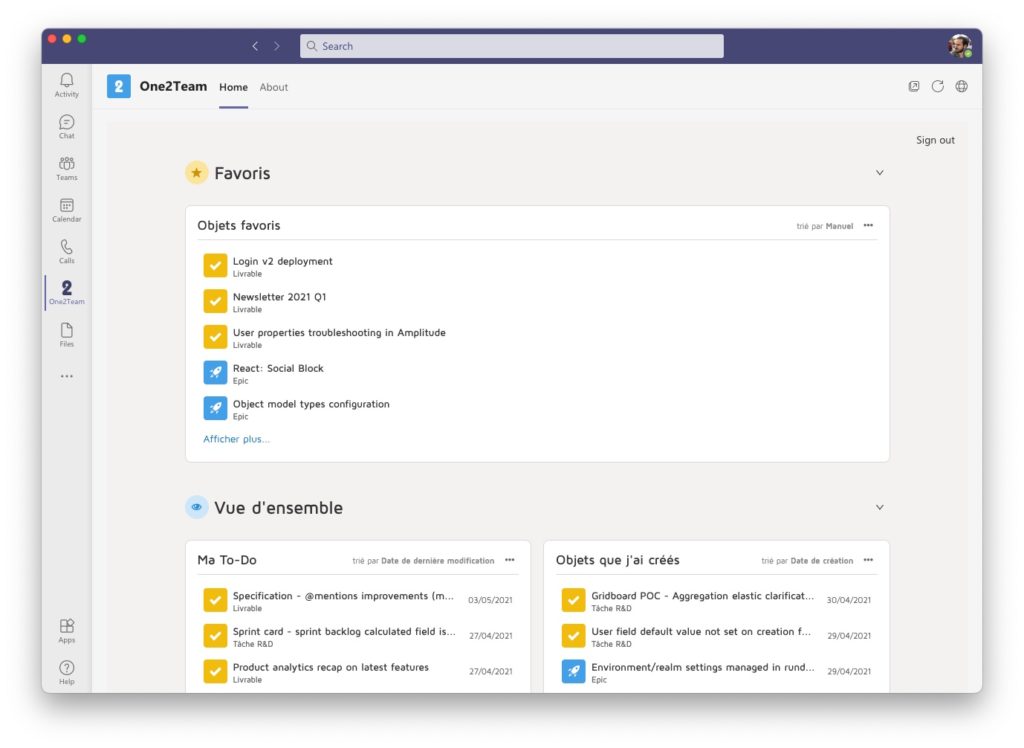This screenshot has height=748, width=1024.
Task: Click Afficher plus link
Action: click(236, 439)
